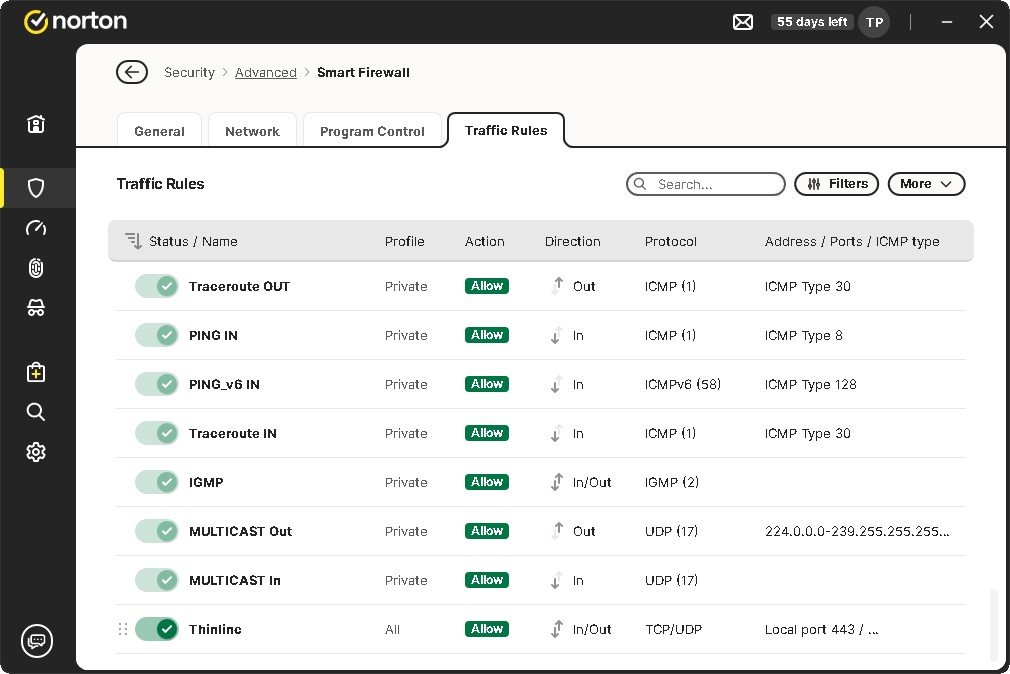Click the Status / Name sort icon
Screen dimensions: 1010x674
[x=133, y=241]
